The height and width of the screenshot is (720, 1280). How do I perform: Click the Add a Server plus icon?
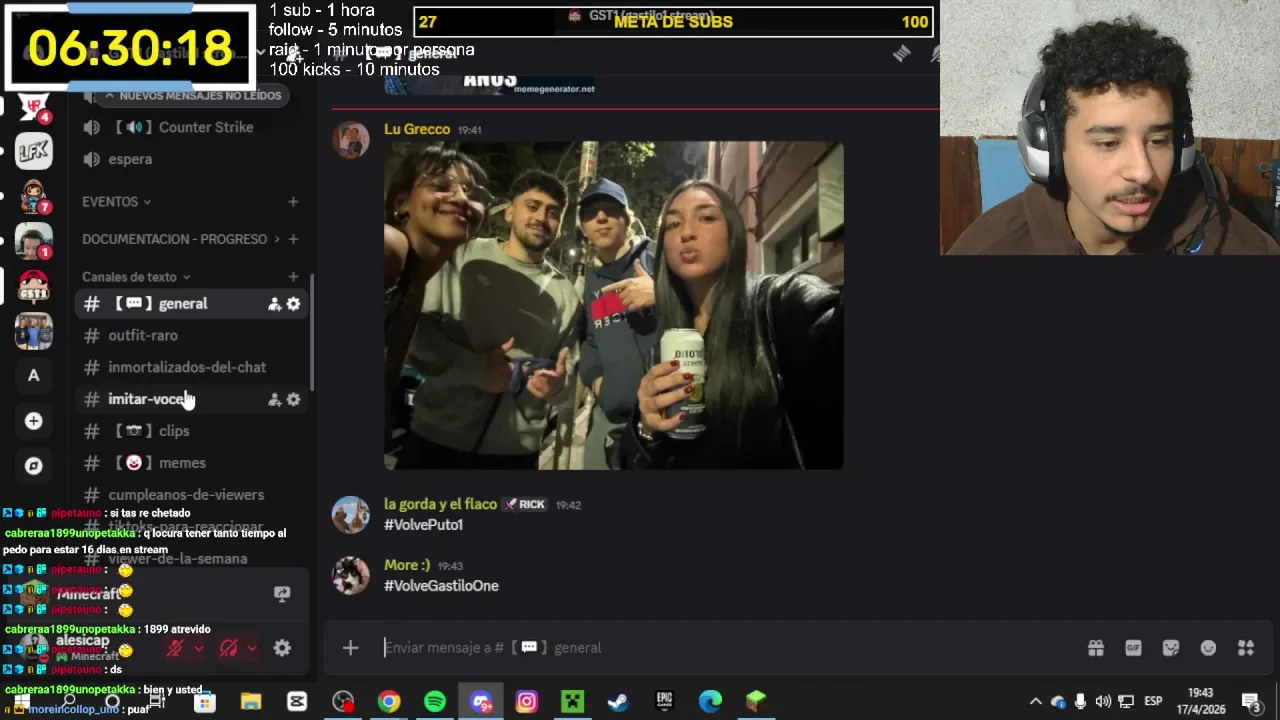tap(34, 421)
